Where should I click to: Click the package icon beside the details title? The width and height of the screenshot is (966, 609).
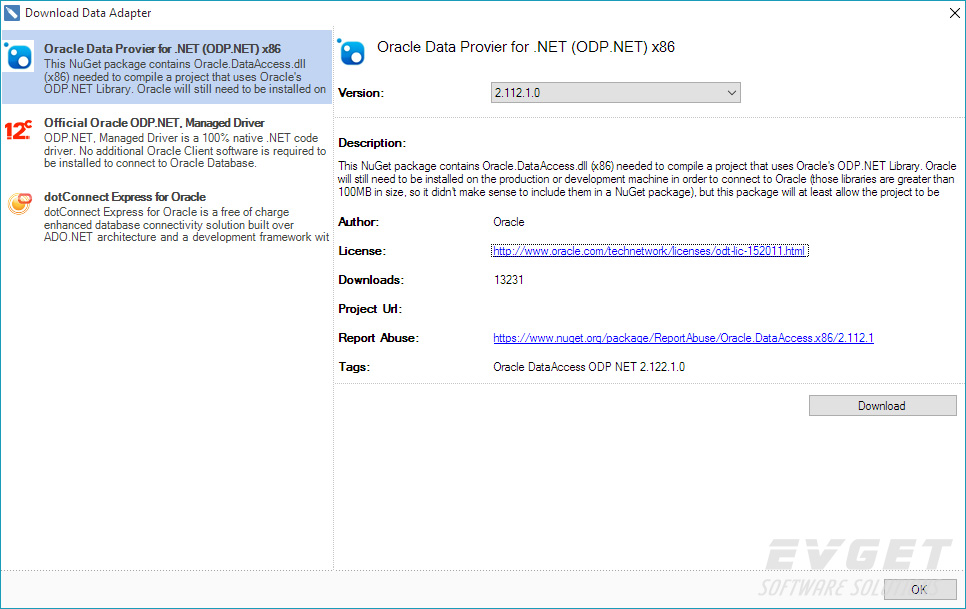click(352, 52)
